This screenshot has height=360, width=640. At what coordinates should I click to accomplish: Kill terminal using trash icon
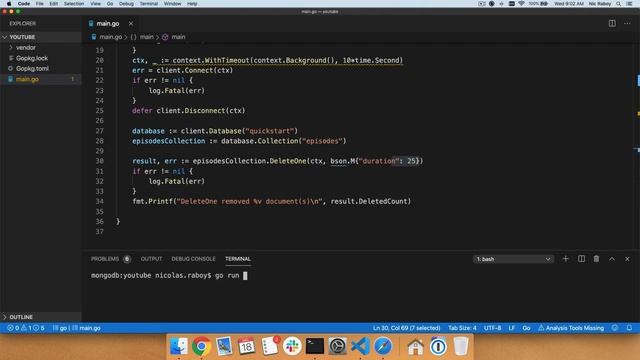pos(596,259)
